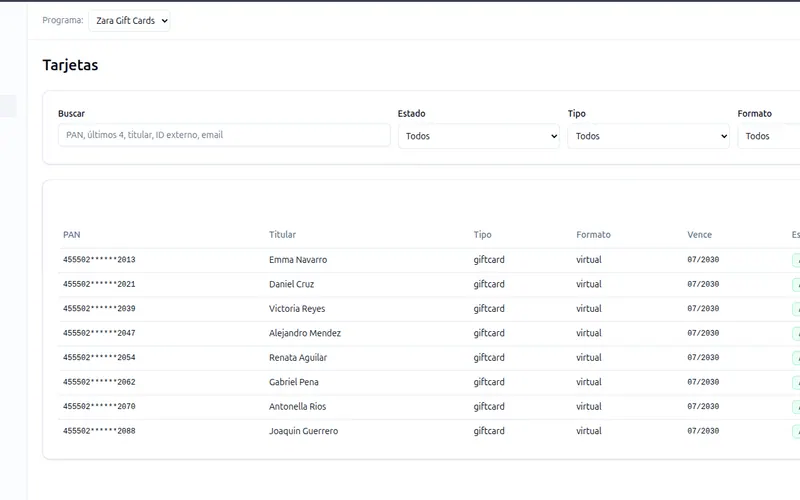This screenshot has width=800, height=500.
Task: Click cardholder Gabriel Pena
Action: pos(293,382)
